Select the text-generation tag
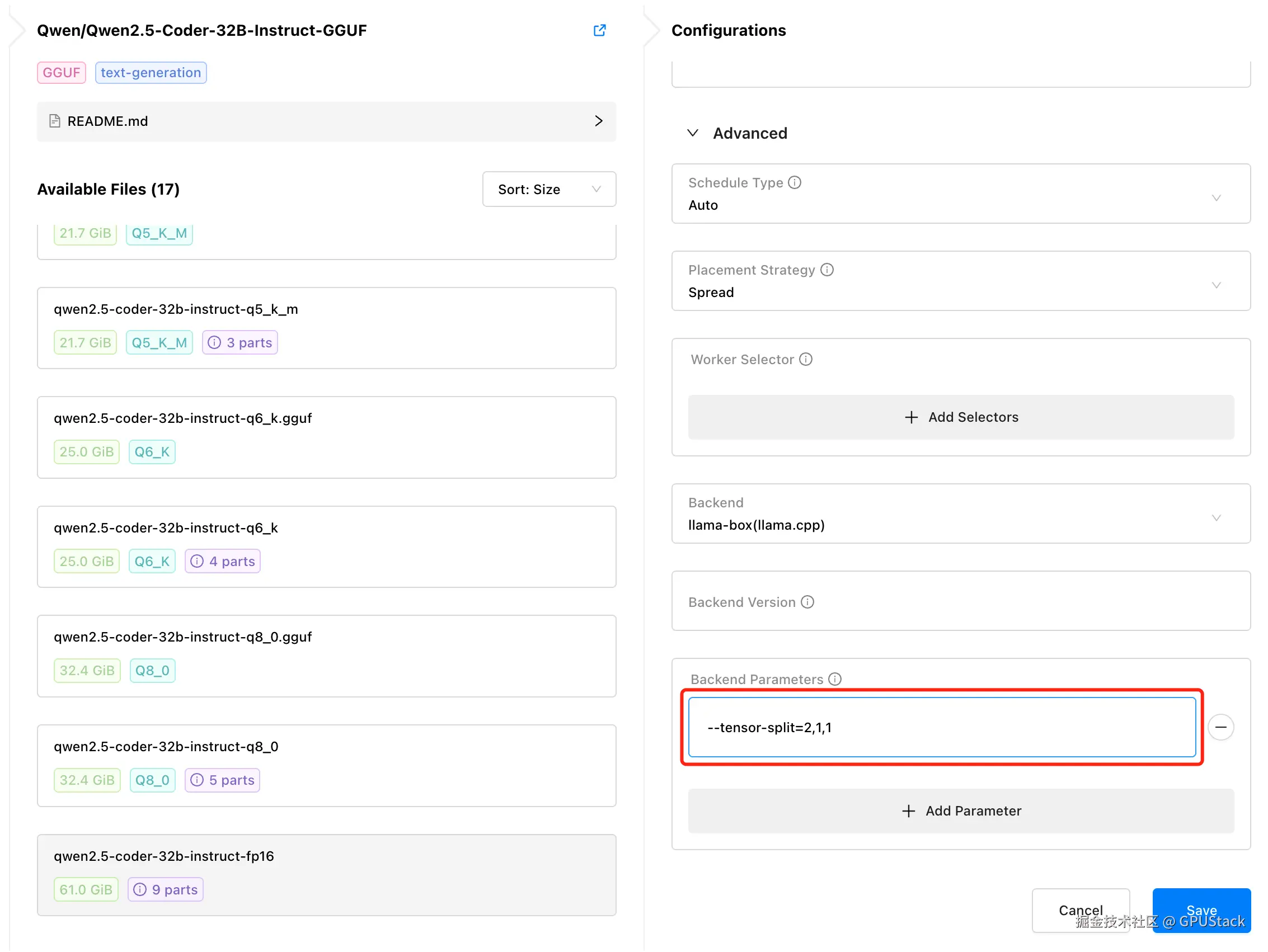The width and height of the screenshot is (1268, 952). click(x=151, y=73)
